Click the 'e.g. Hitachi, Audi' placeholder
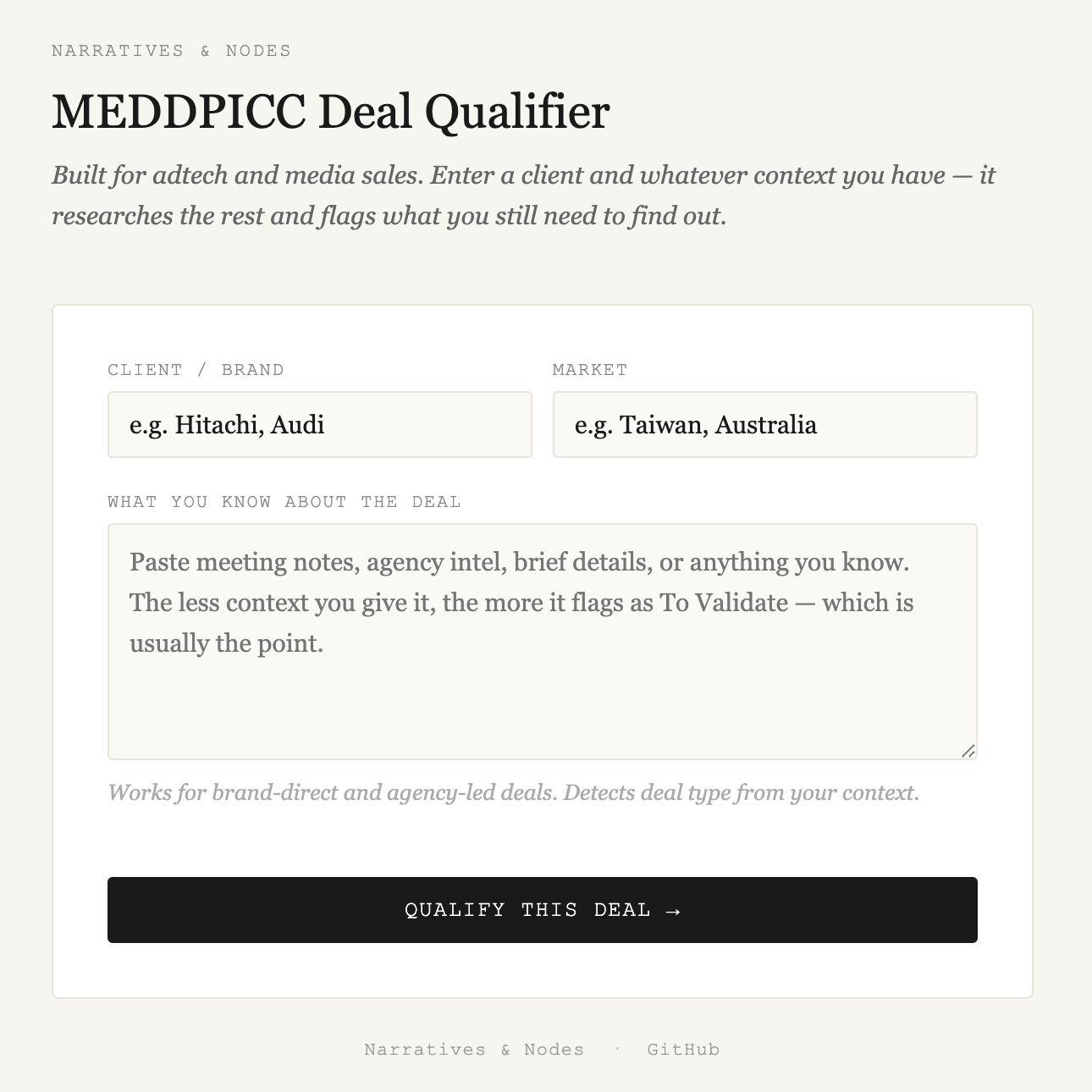1092x1092 pixels. click(x=227, y=425)
